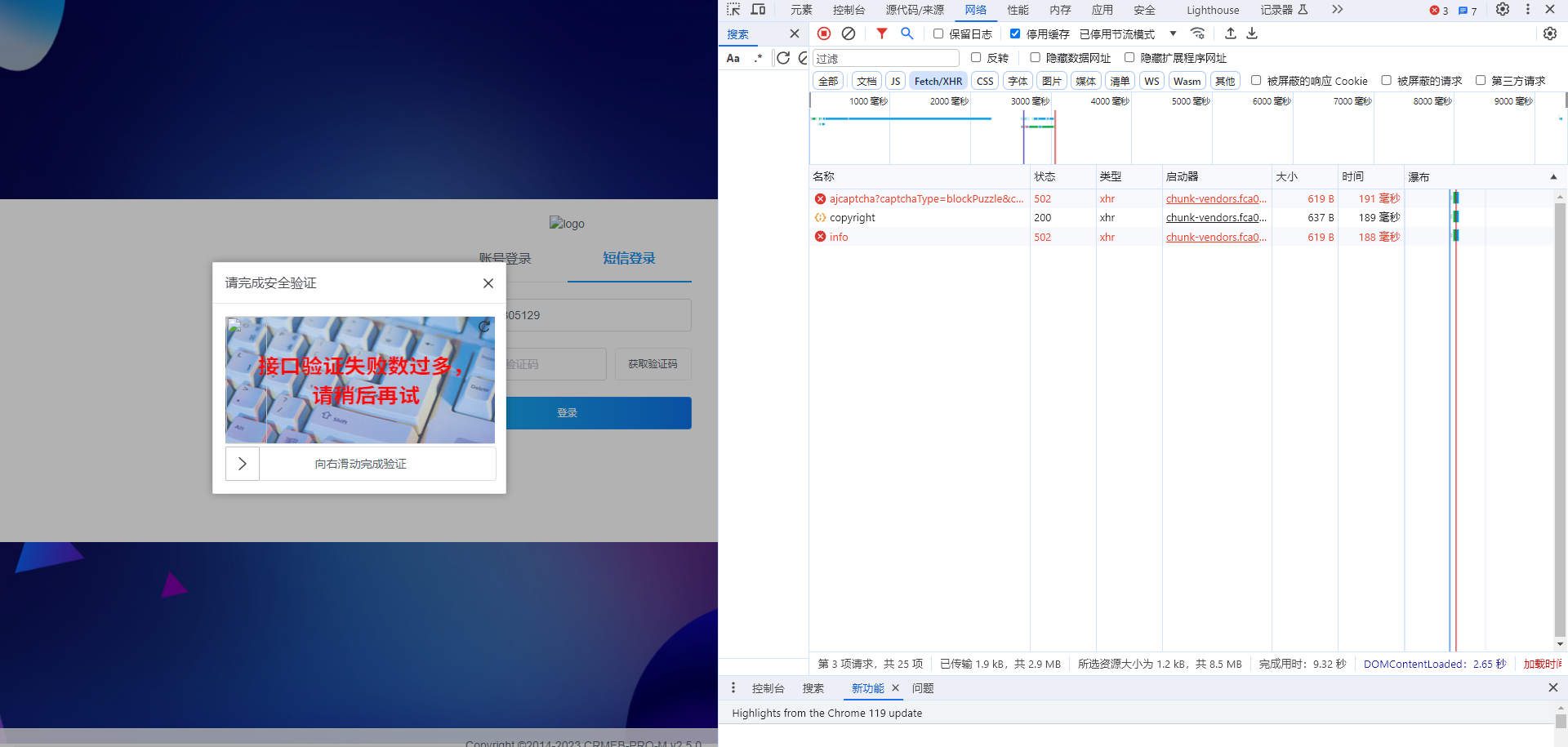Clear the network log
The width and height of the screenshot is (1568, 747).
coord(849,33)
